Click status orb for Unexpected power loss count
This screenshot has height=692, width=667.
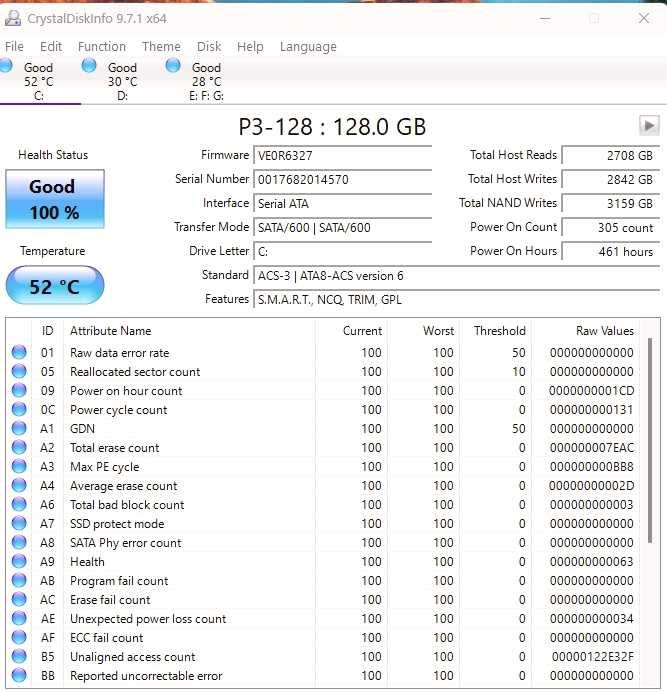[x=19, y=618]
